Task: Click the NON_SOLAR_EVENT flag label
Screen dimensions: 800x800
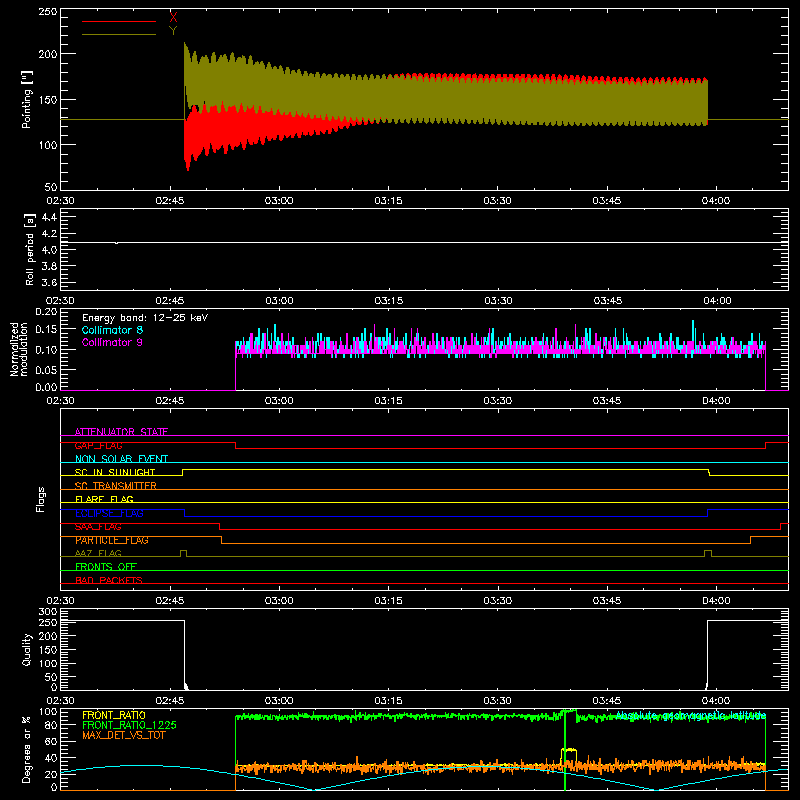Action: point(121,459)
